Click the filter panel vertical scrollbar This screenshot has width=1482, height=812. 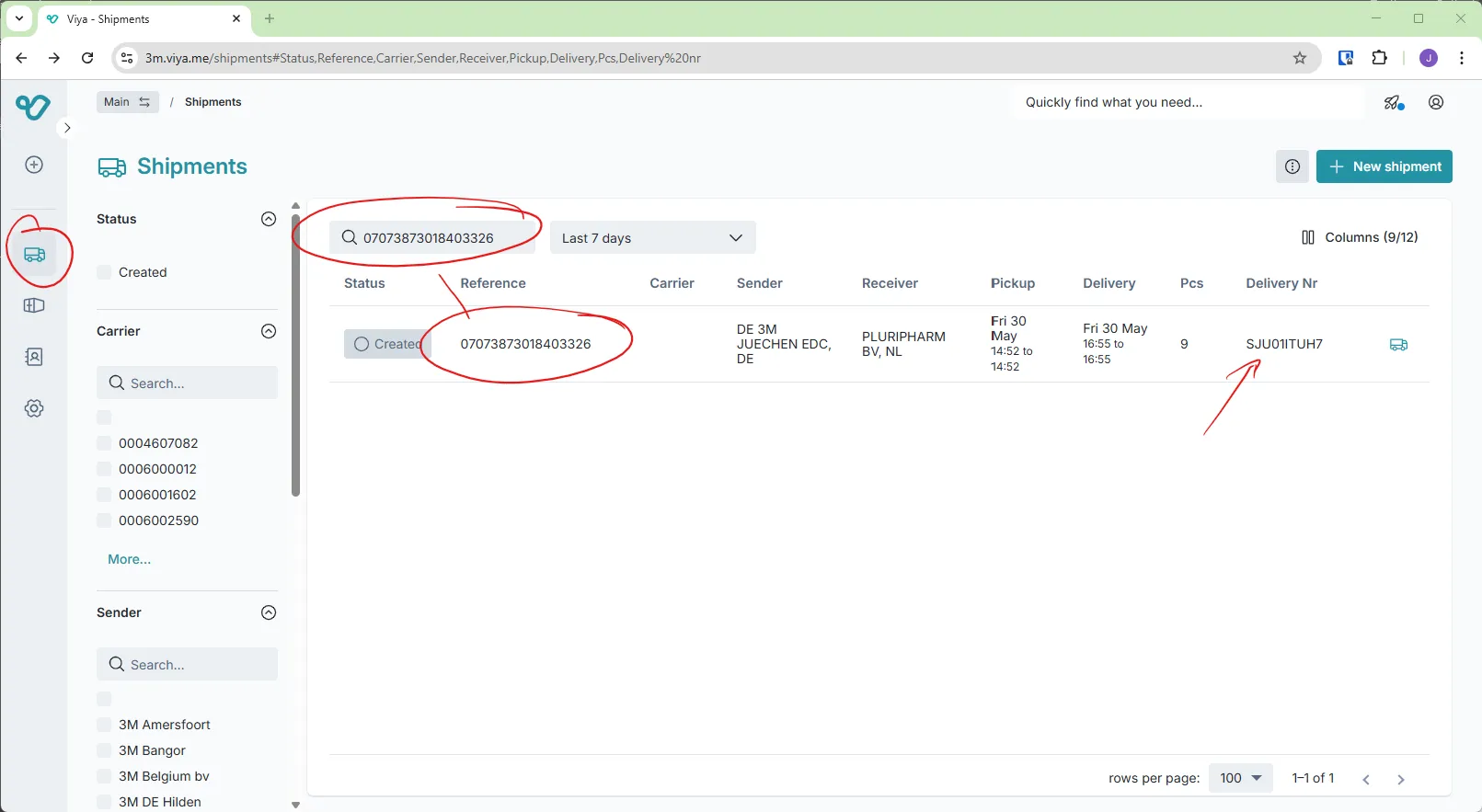click(295, 354)
